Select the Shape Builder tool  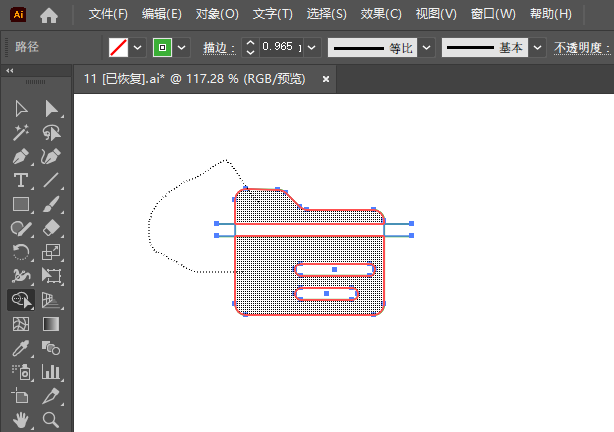21,300
